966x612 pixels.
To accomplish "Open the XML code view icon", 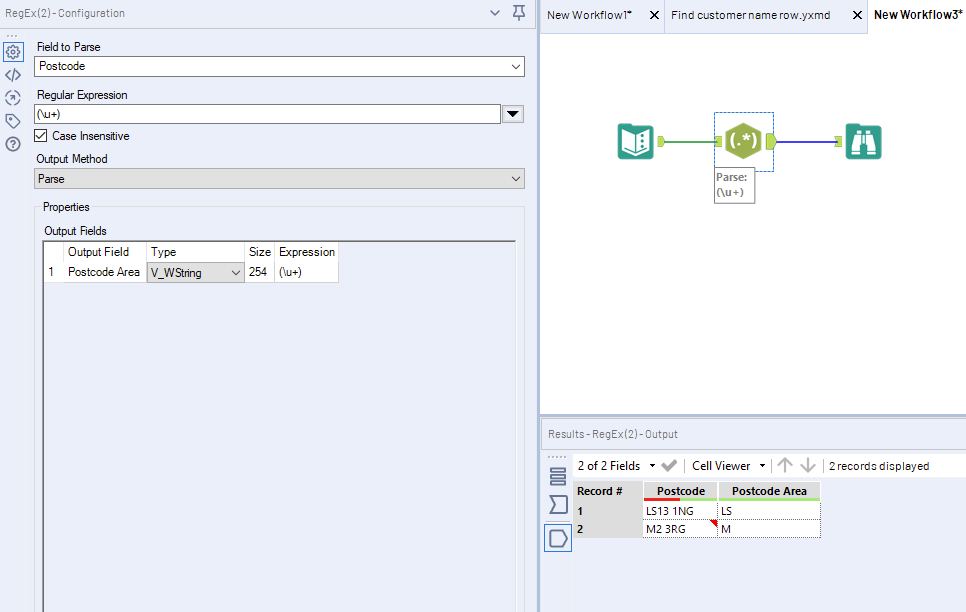I will point(13,75).
